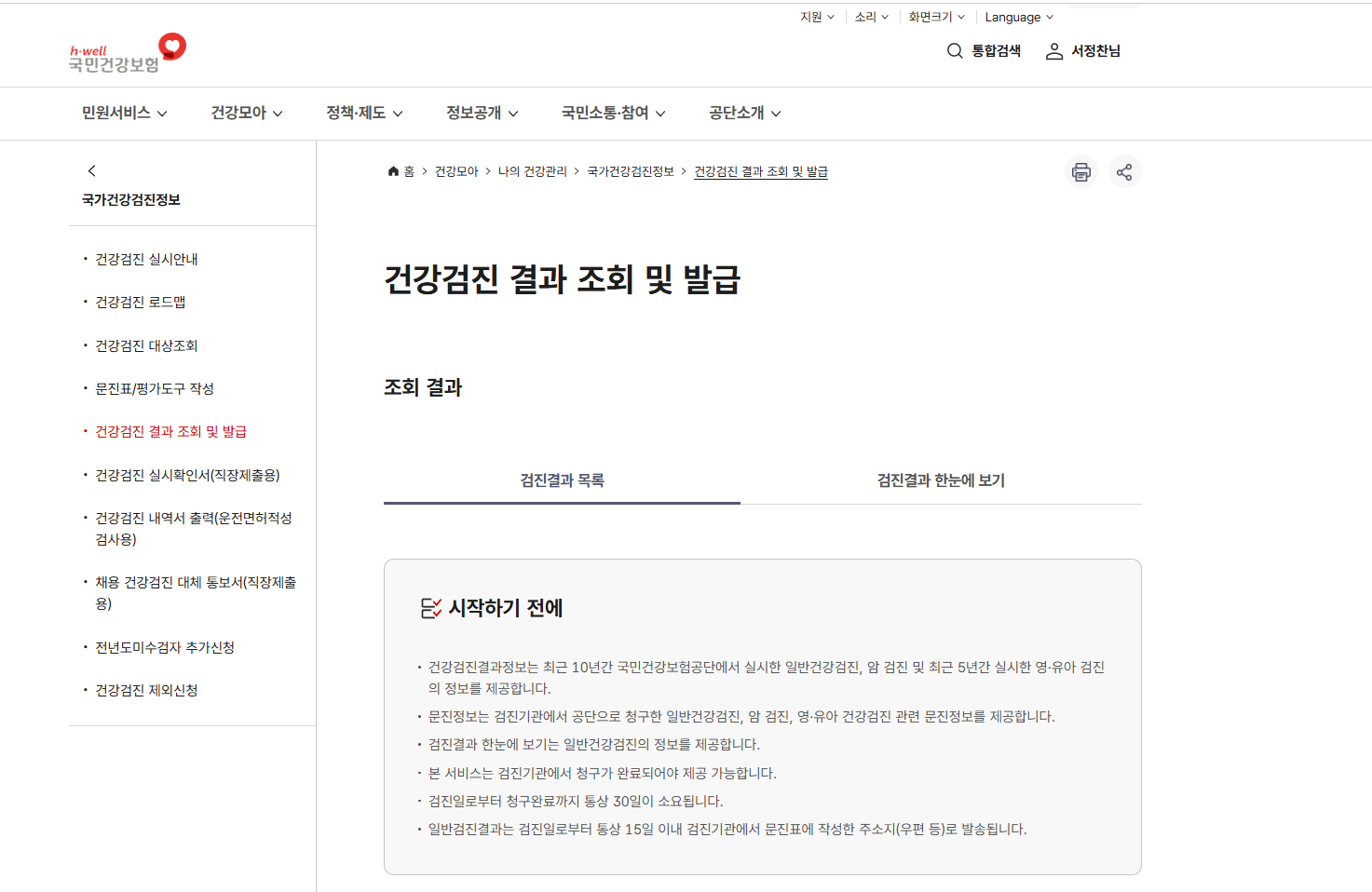Open the 소리 dropdown

(x=872, y=17)
